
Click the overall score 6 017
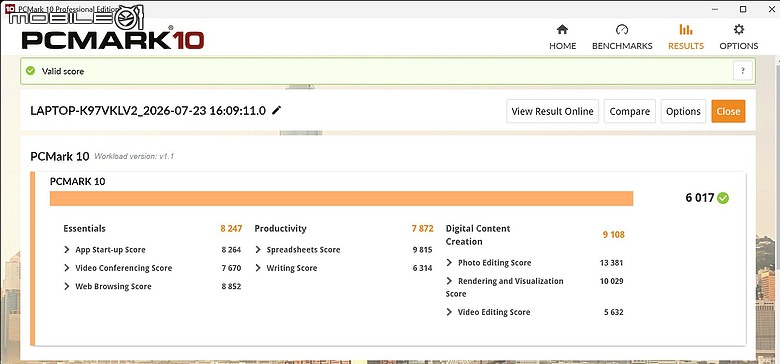pyautogui.click(x=699, y=198)
